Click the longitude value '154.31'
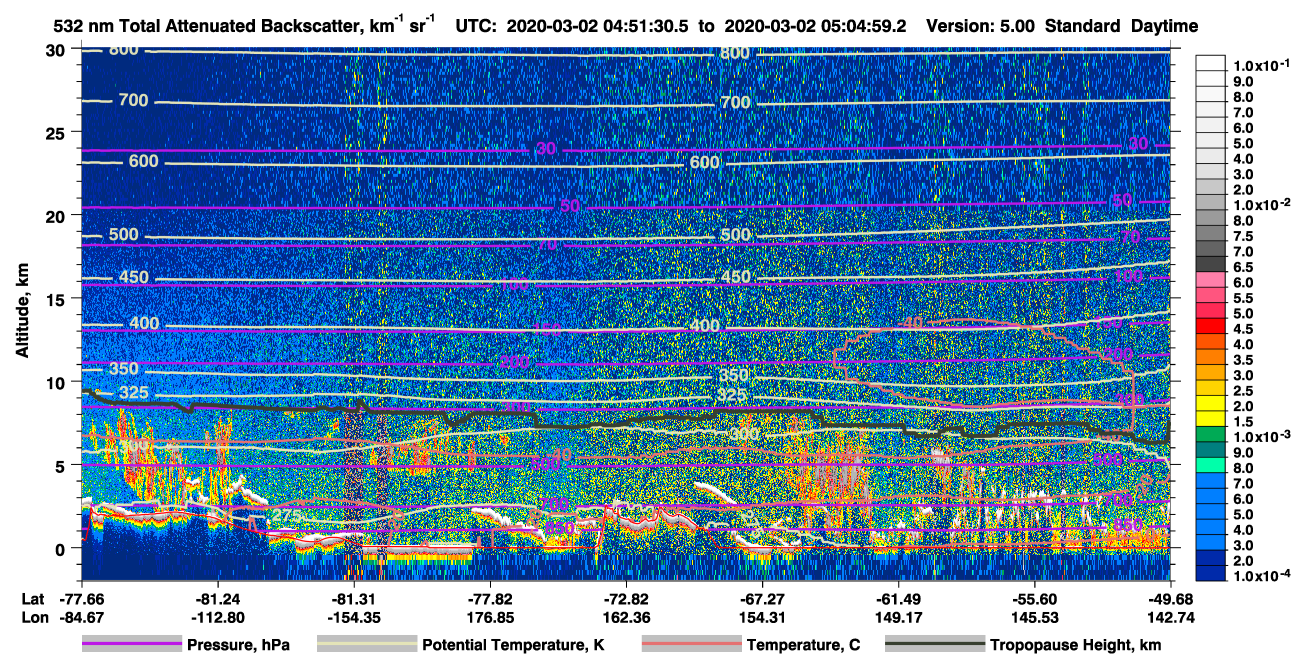 [762, 617]
